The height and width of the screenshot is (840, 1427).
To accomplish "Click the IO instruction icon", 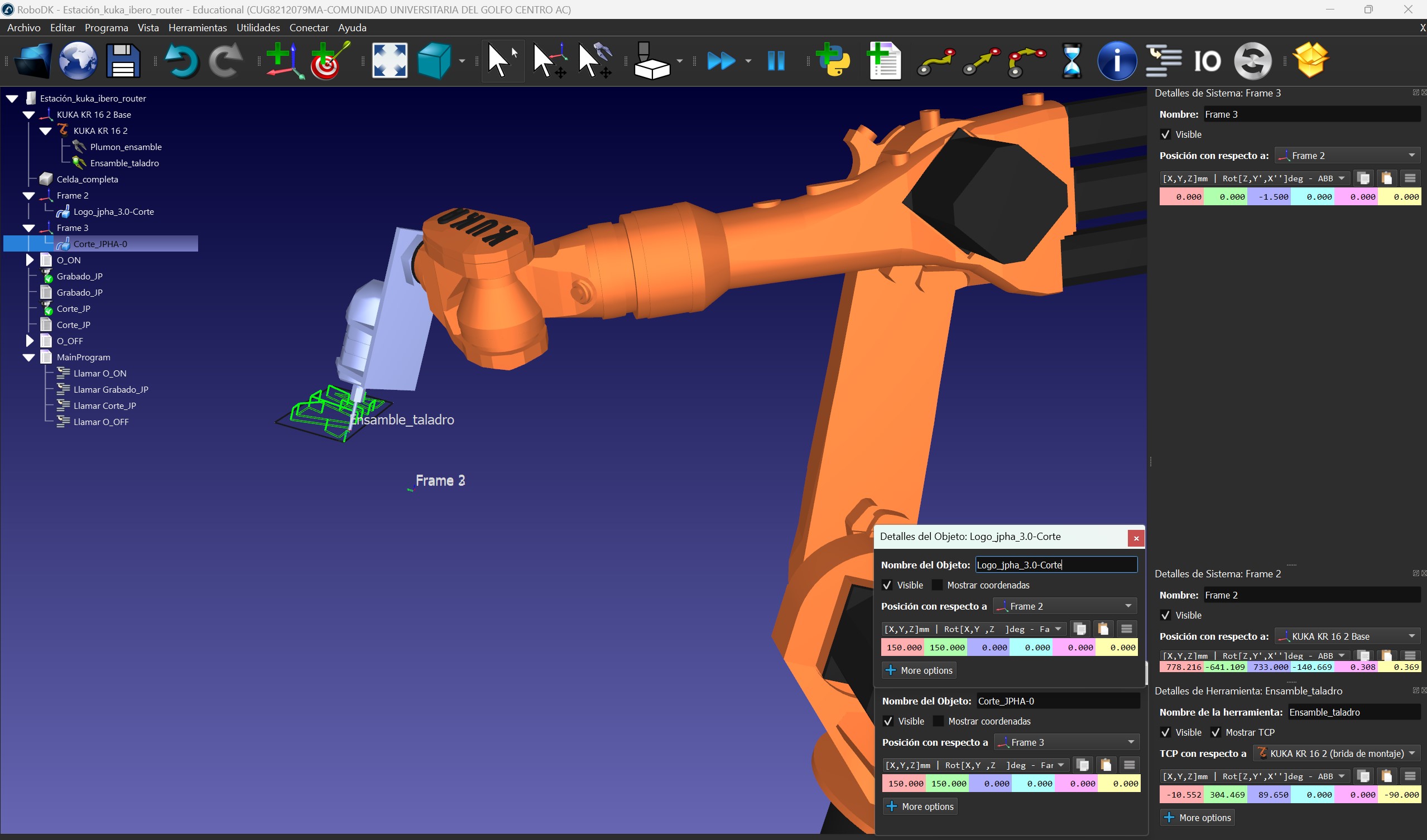I will pyautogui.click(x=1207, y=61).
